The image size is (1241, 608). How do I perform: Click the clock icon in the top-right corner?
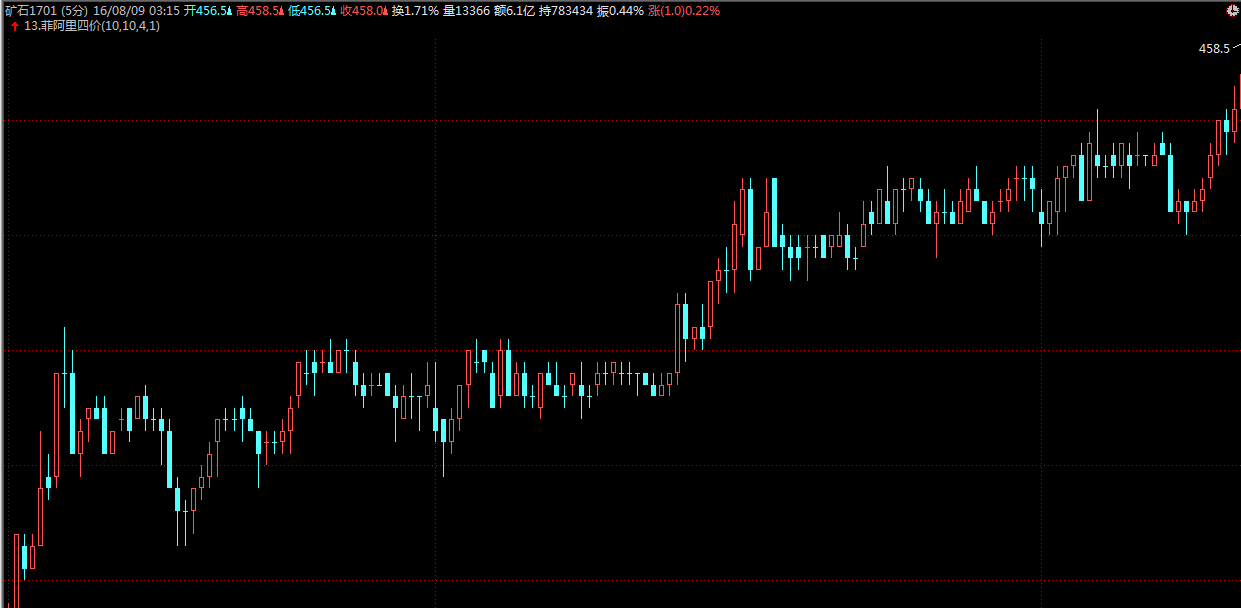1232,10
